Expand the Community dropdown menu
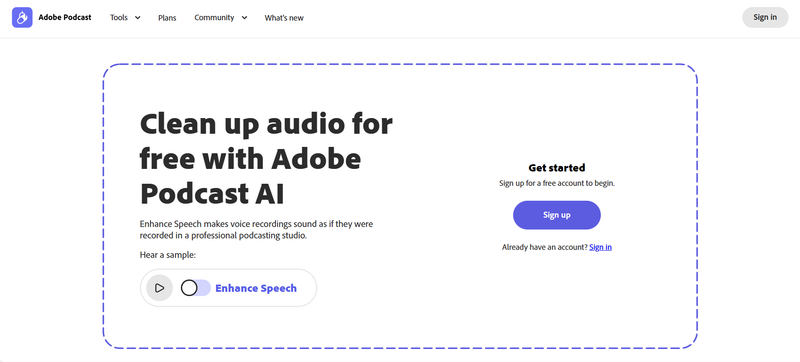This screenshot has width=800, height=362. click(x=220, y=17)
